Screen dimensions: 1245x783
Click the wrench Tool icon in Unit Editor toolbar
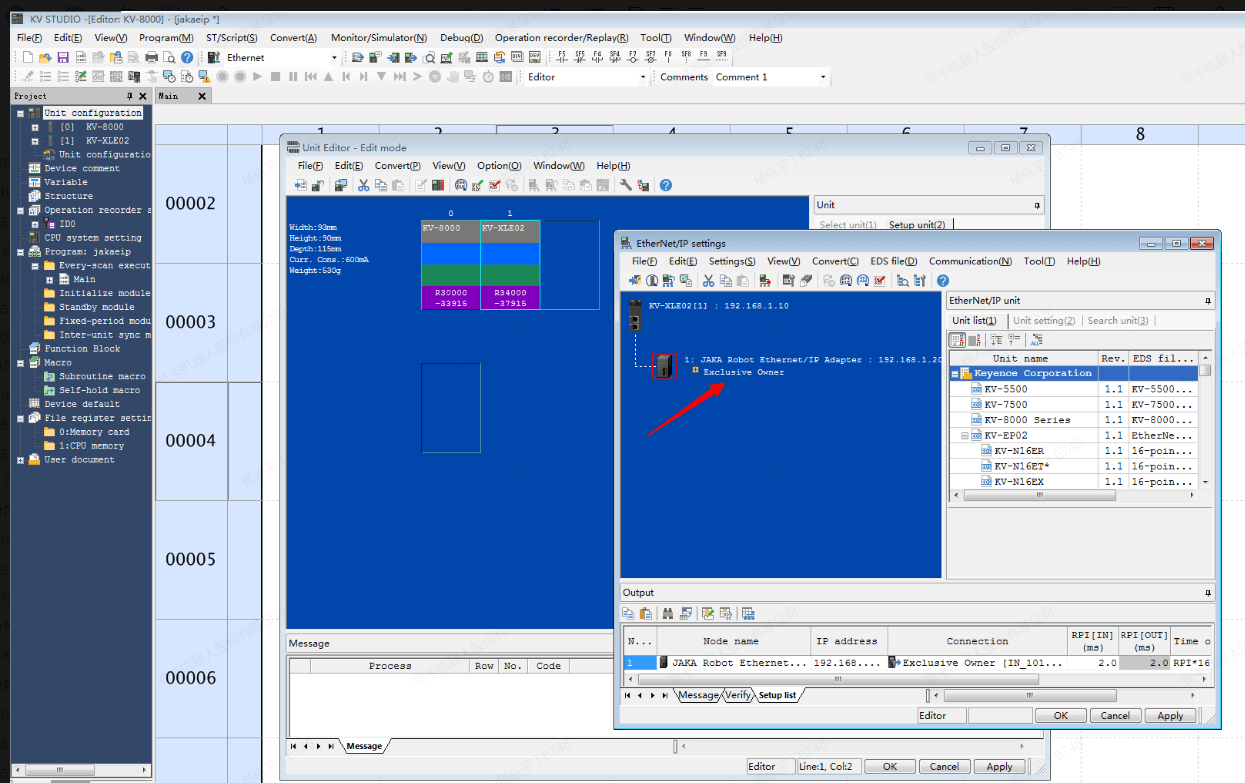coord(625,185)
